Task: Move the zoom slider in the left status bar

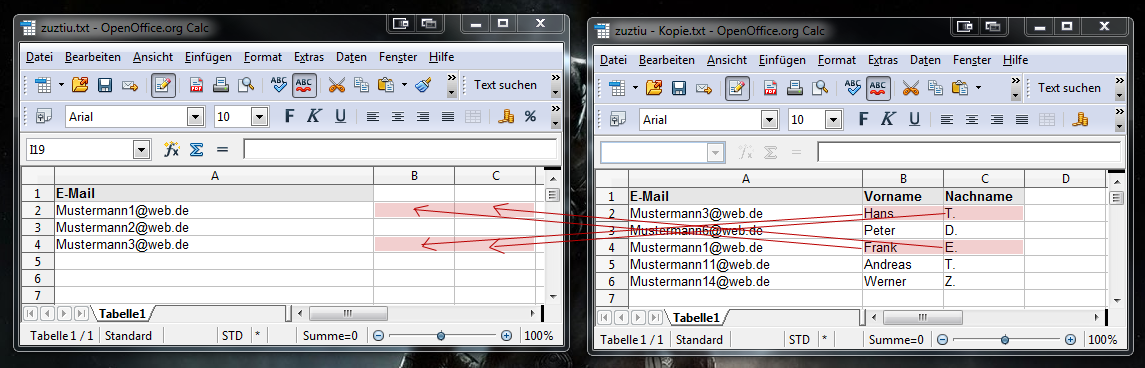Action: pyautogui.click(x=440, y=336)
